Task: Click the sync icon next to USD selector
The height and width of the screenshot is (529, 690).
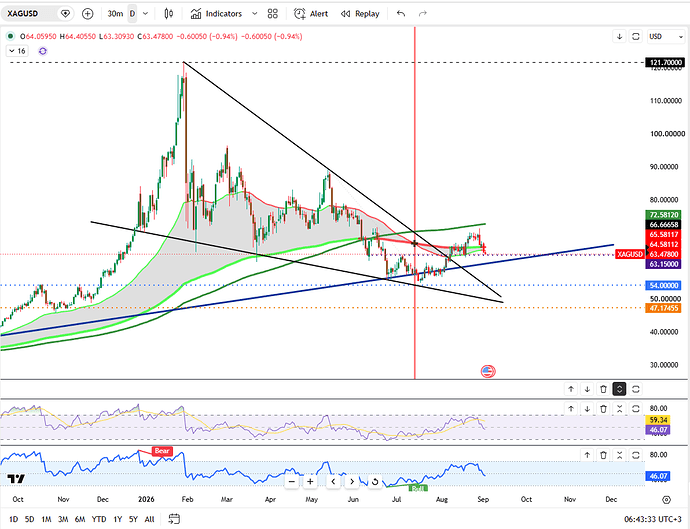Action: tap(635, 37)
